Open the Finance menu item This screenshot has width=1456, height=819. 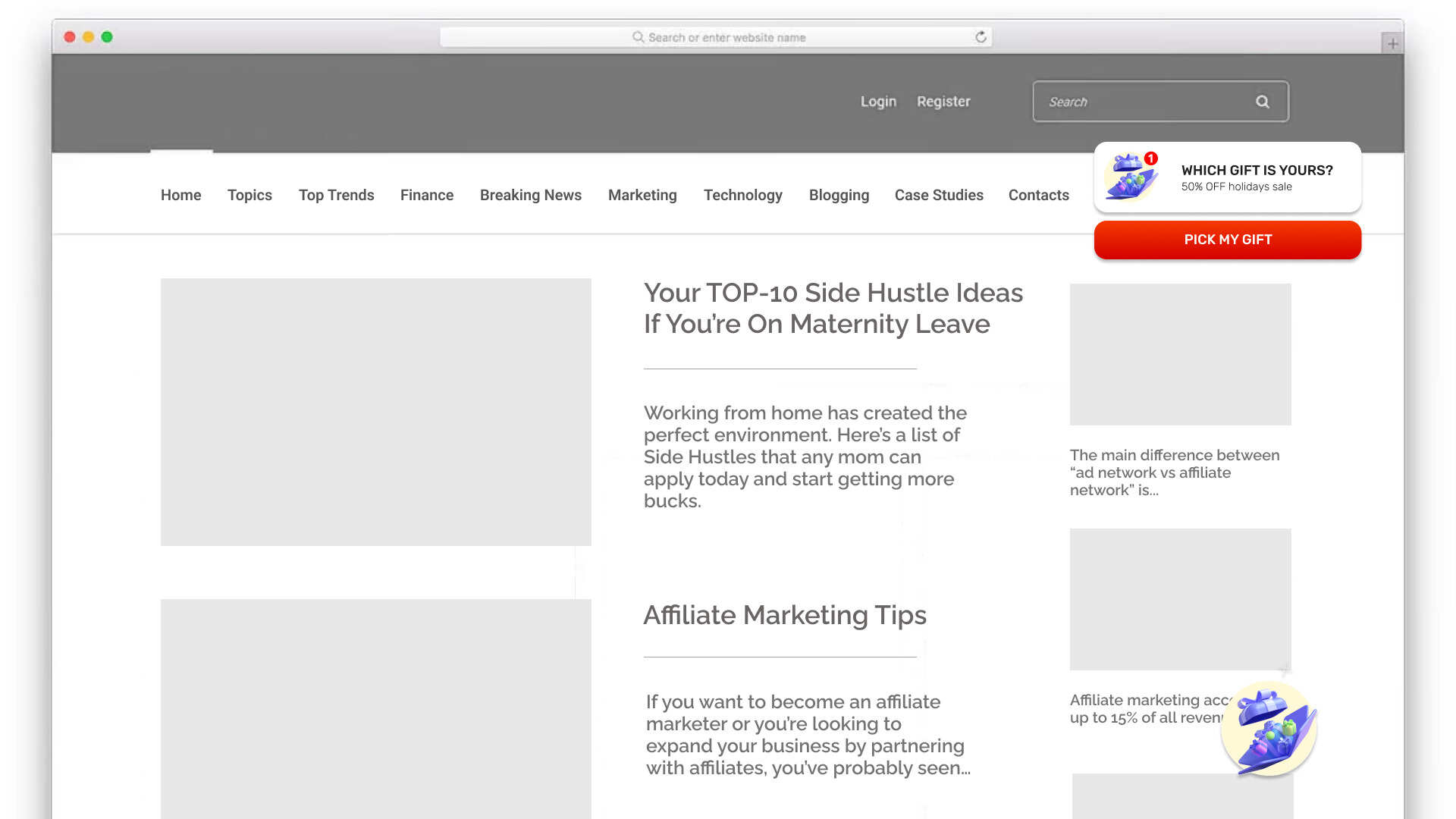[427, 195]
